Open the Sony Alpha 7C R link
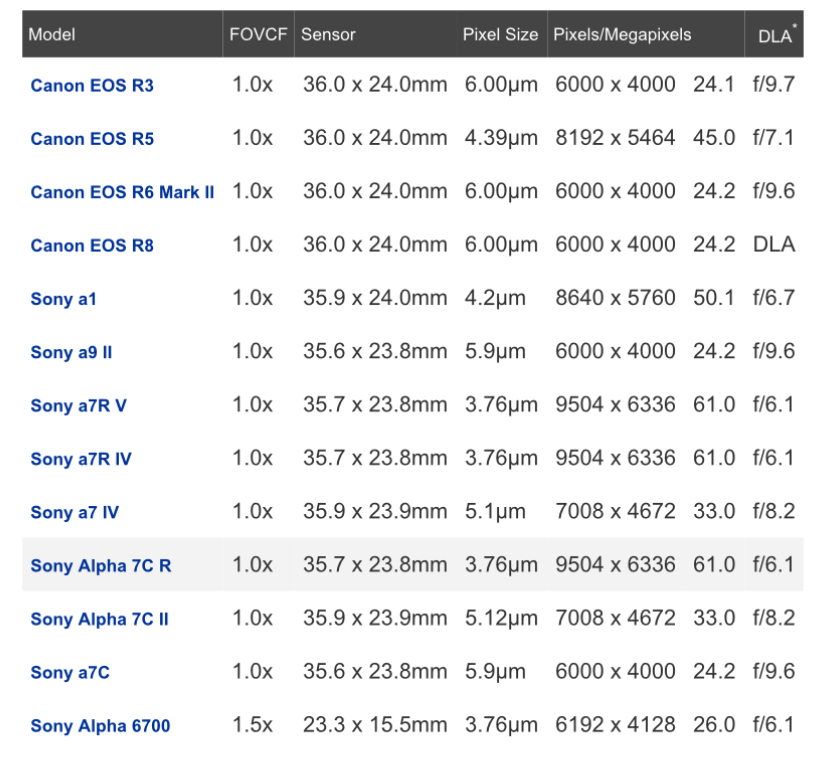Viewport: 828px width, 768px height. click(101, 565)
